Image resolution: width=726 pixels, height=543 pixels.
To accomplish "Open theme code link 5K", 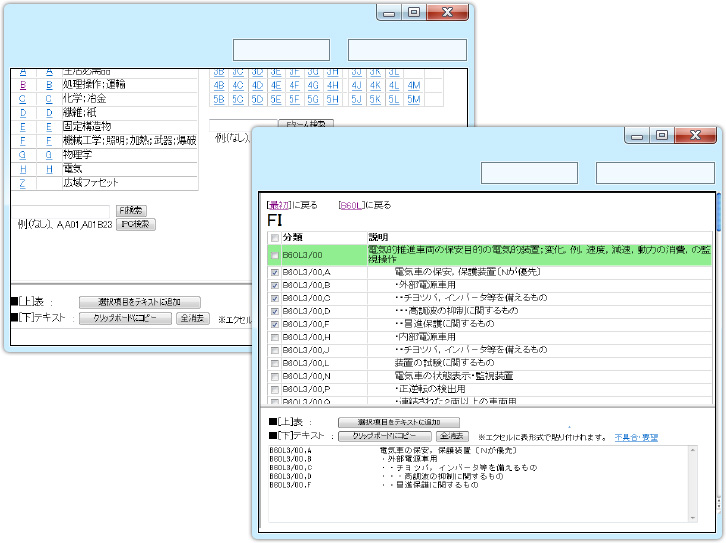I will [x=375, y=100].
